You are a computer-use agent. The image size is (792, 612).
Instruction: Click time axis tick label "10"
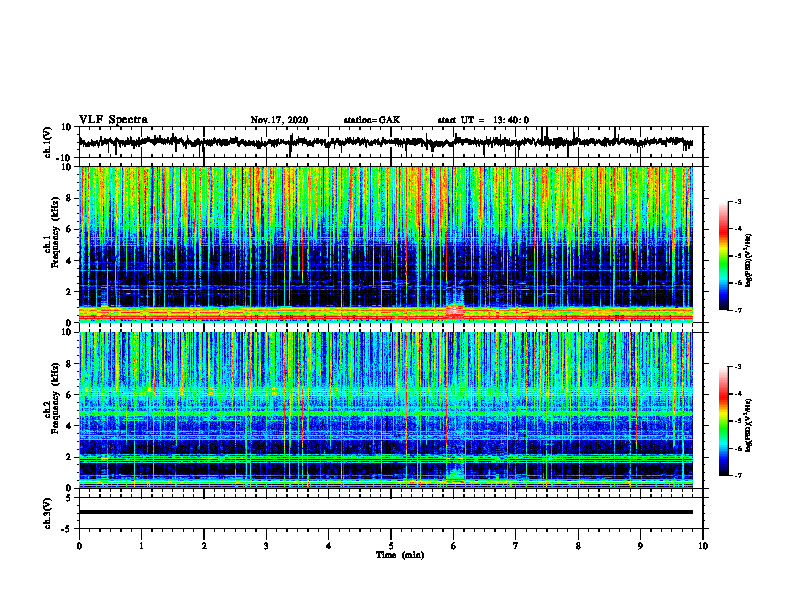703,546
